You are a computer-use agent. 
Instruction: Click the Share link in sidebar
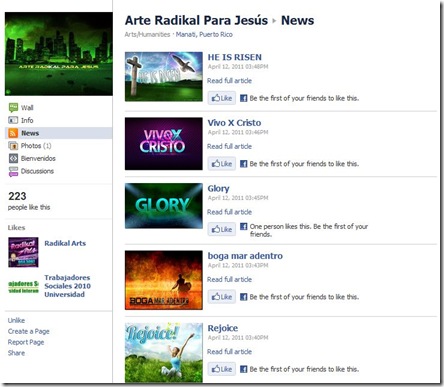tap(16, 353)
